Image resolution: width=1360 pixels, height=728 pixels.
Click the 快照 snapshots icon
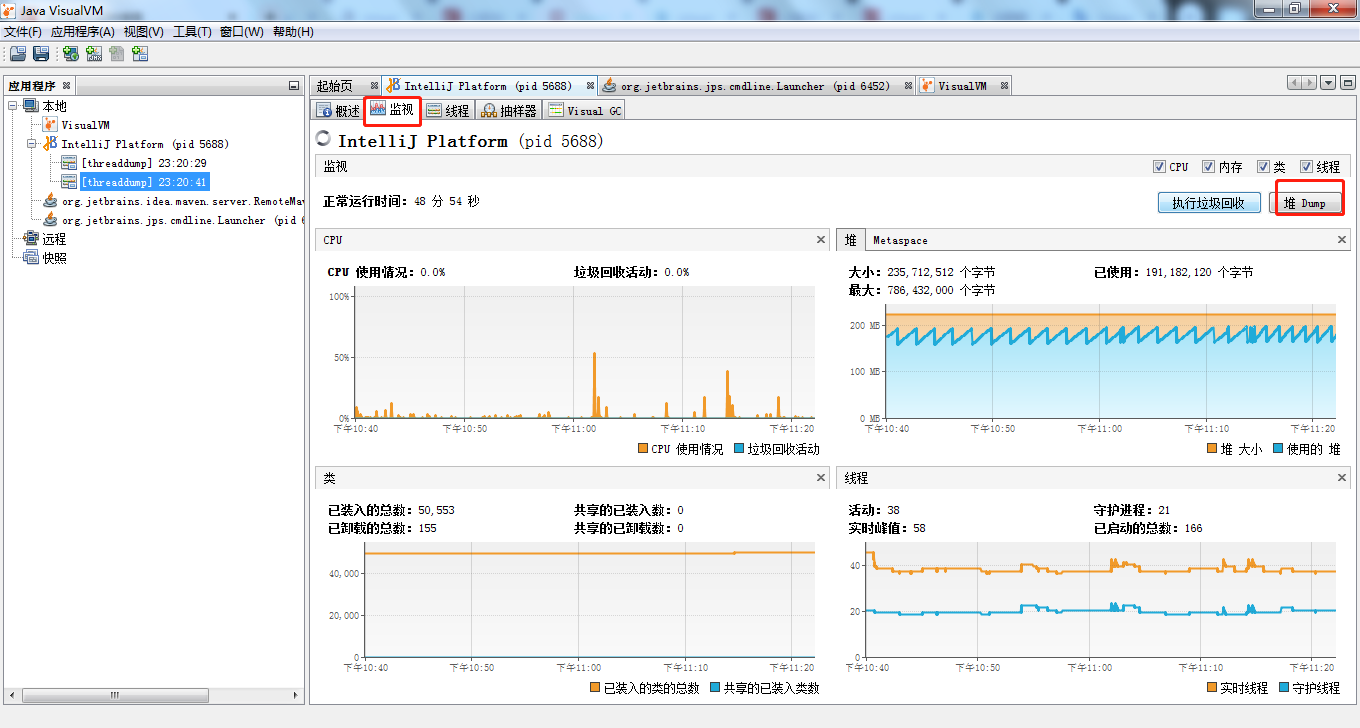[x=31, y=258]
